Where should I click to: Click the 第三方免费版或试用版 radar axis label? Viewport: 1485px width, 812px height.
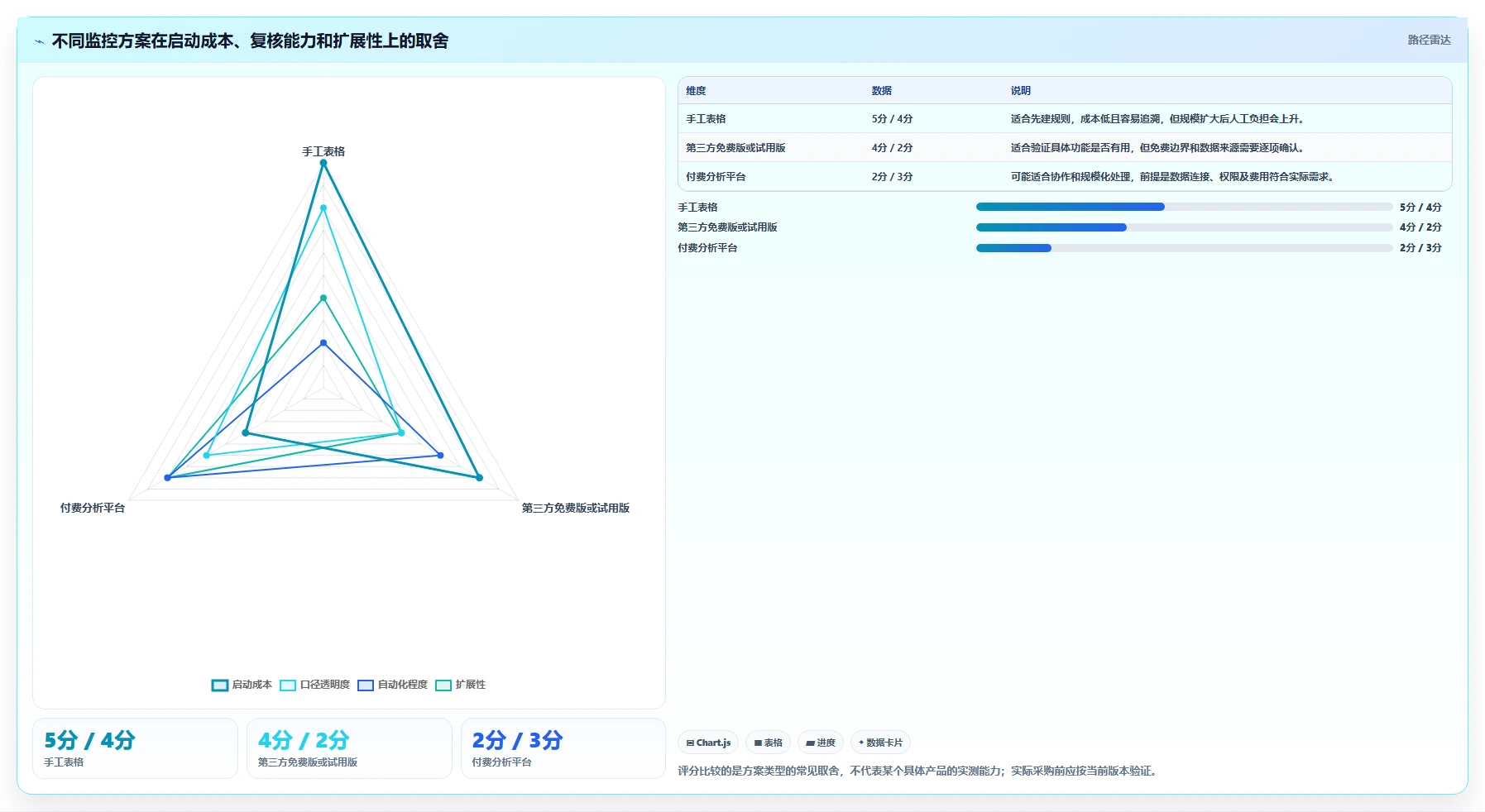point(576,508)
